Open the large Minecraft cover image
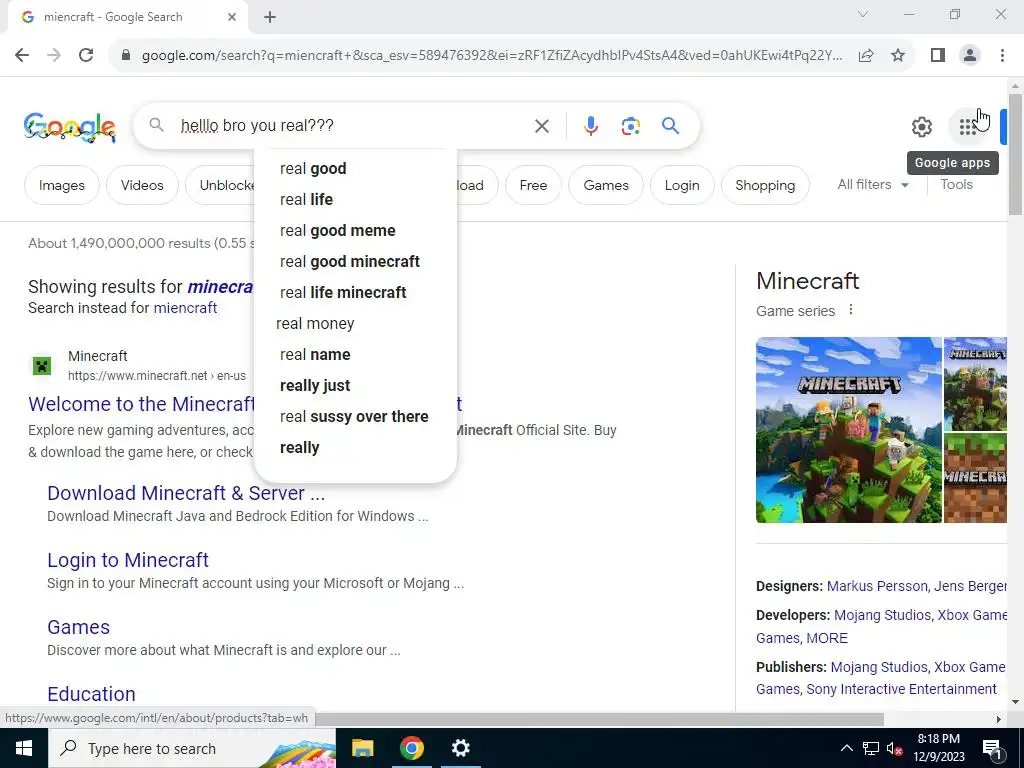Image resolution: width=1024 pixels, height=768 pixels. click(x=849, y=430)
